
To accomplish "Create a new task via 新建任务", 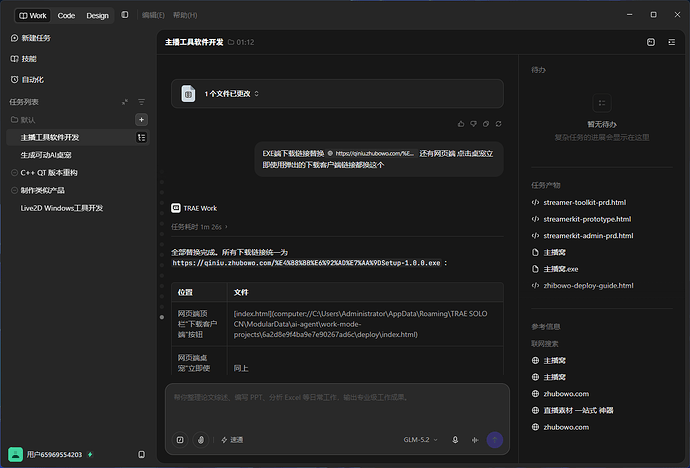I will [x=30, y=38].
